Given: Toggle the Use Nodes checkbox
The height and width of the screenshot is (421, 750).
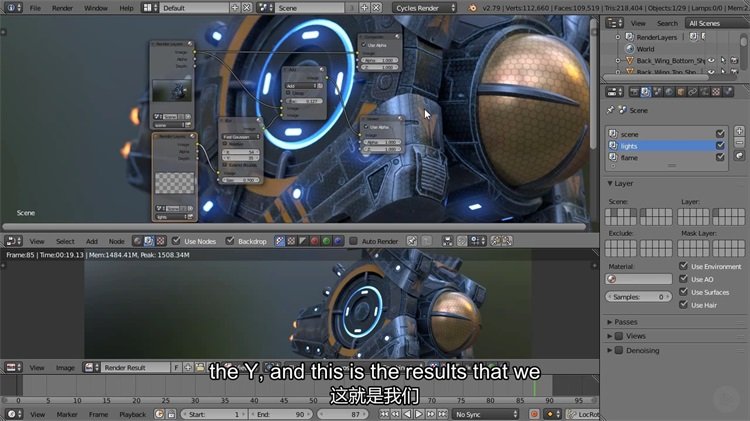Looking at the screenshot, I should (176, 241).
